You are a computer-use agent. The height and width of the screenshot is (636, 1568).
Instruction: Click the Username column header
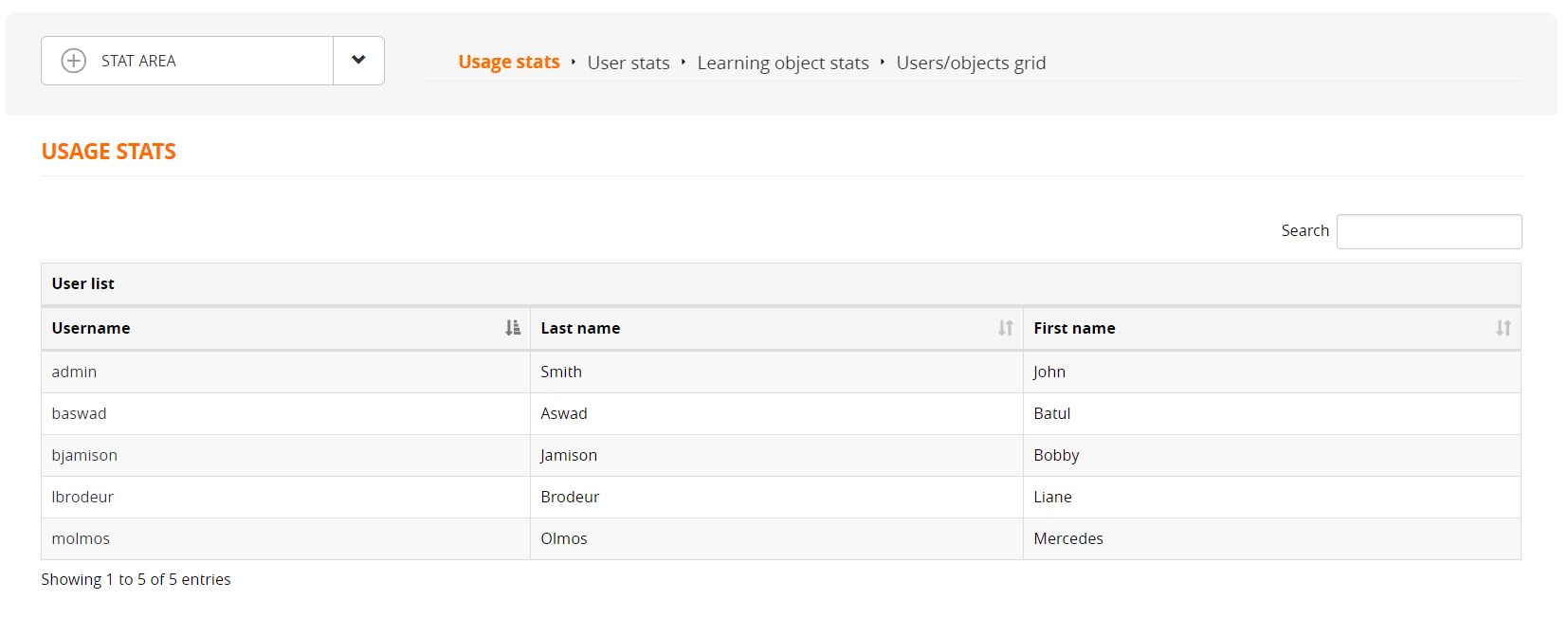[x=285, y=328]
